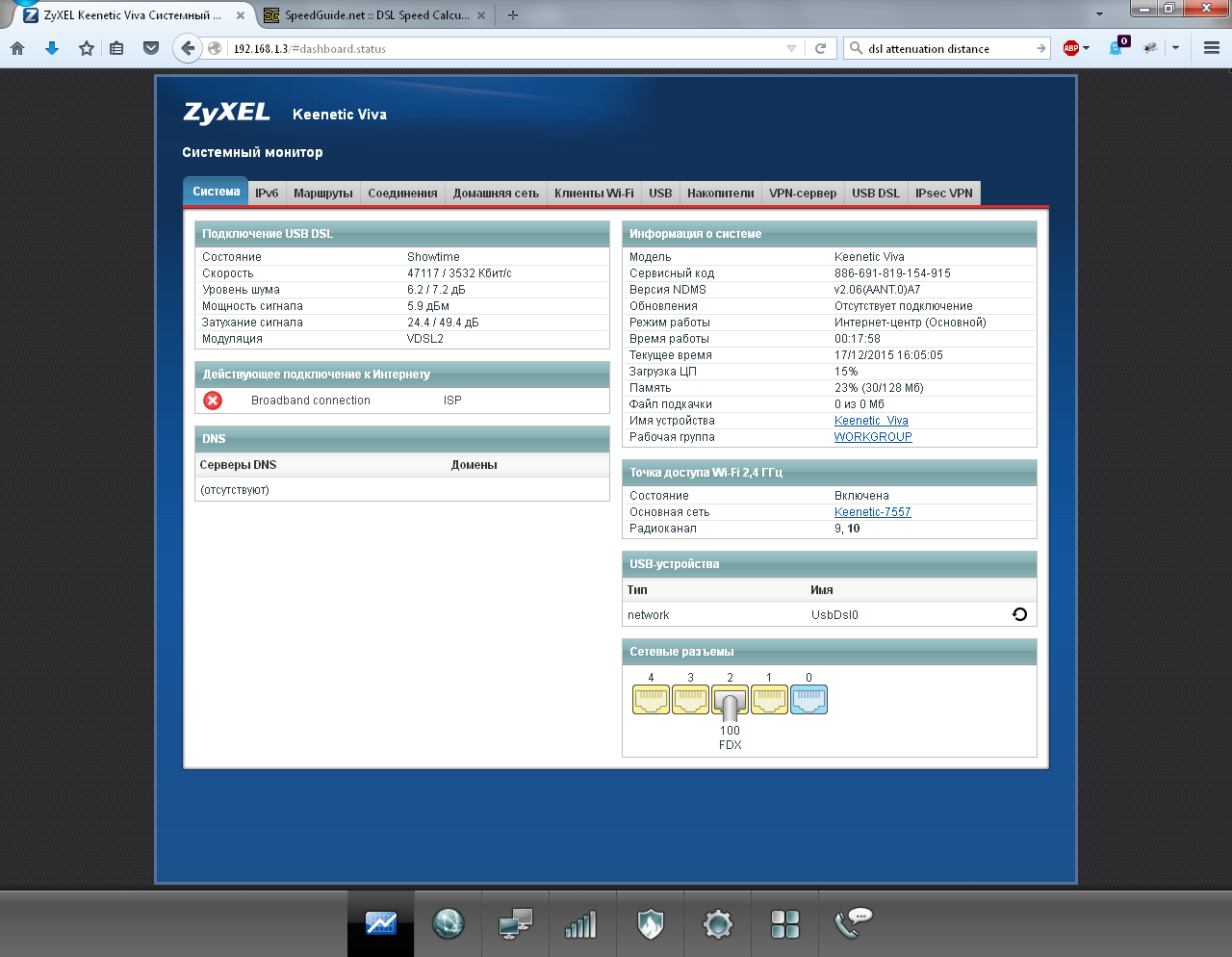Switch to the IPsec VPN tab
The height and width of the screenshot is (957, 1232).
(944, 194)
